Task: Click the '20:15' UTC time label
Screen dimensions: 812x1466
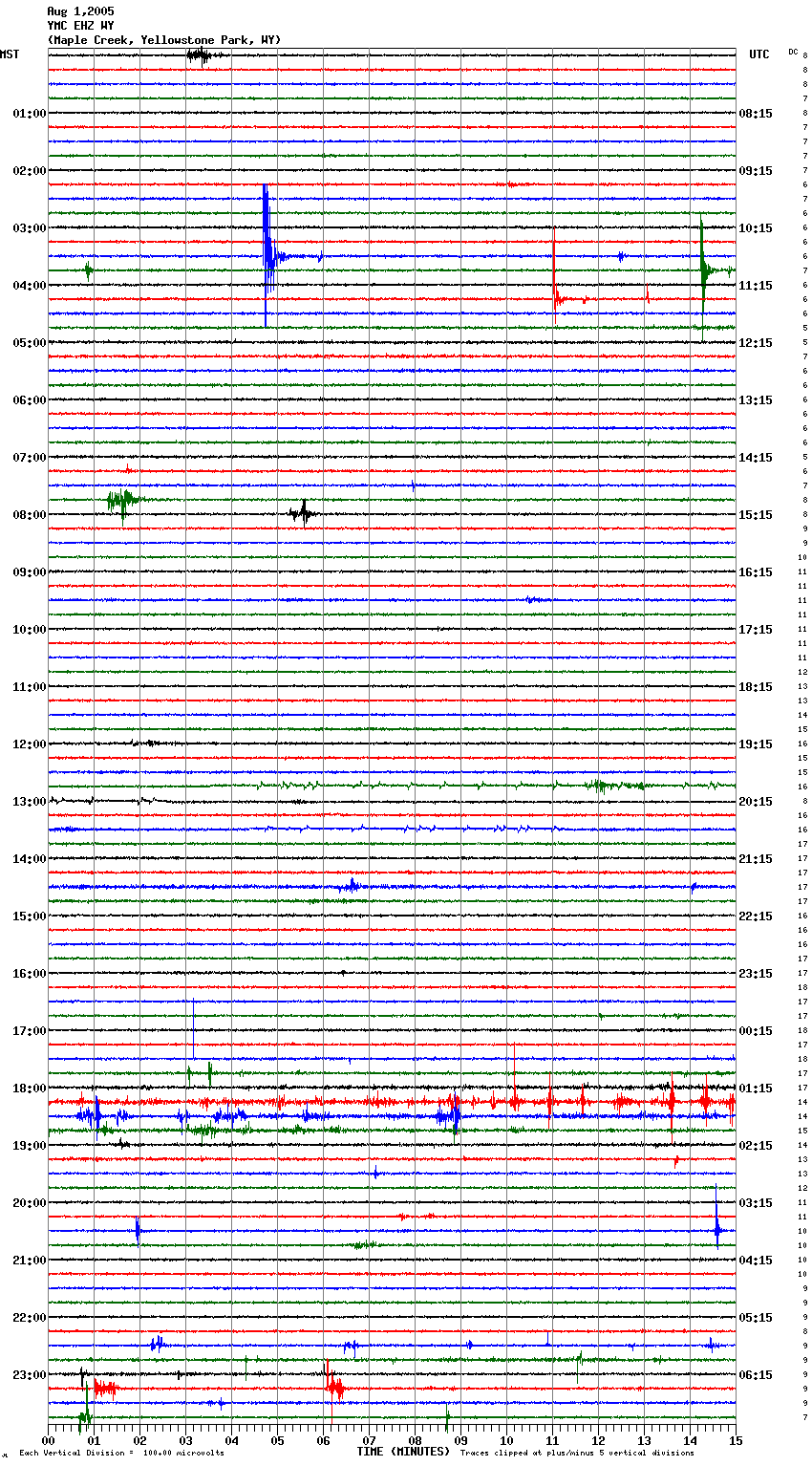Action: coord(756,802)
